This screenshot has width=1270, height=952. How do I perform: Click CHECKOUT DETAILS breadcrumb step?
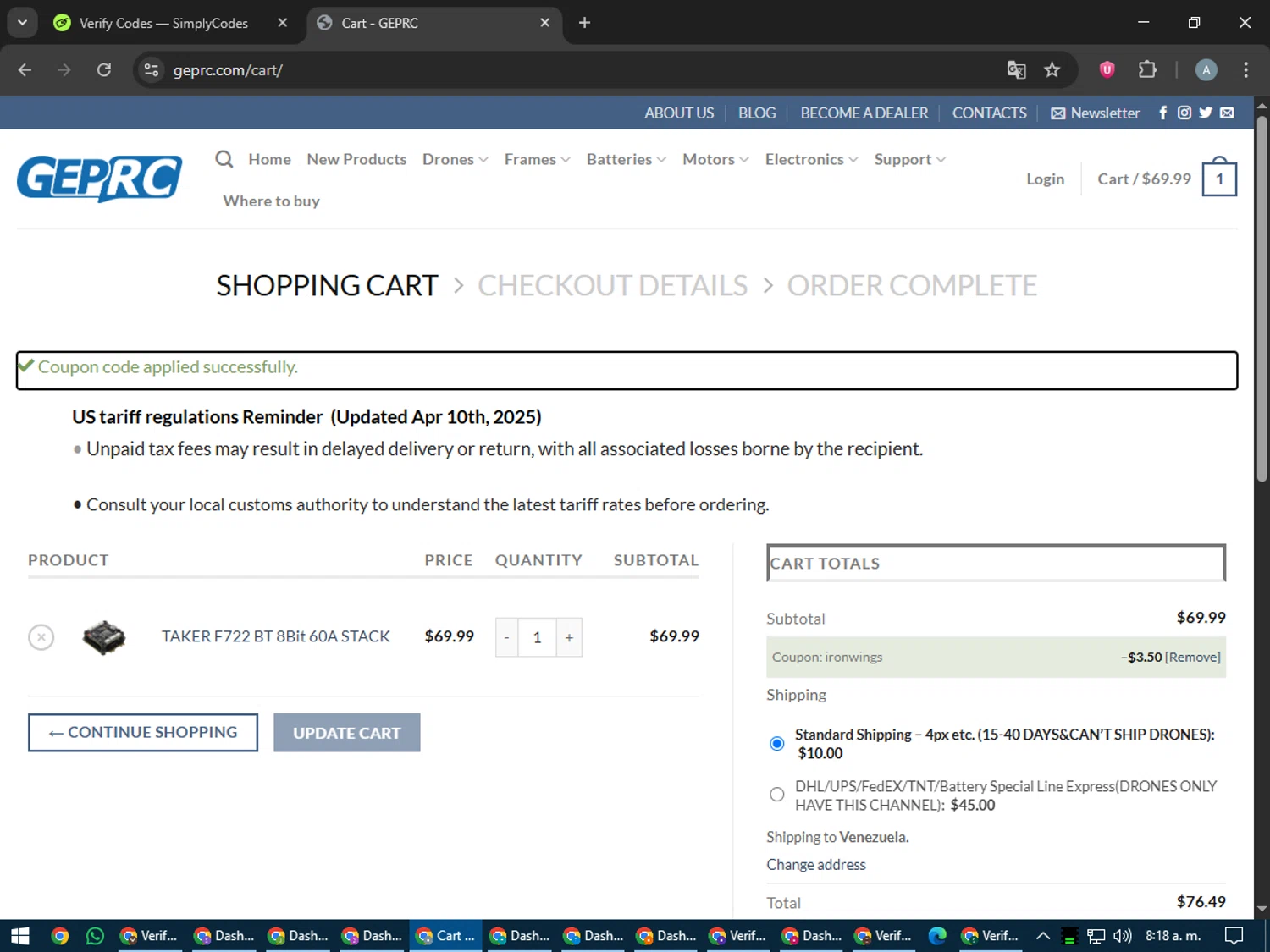point(612,285)
